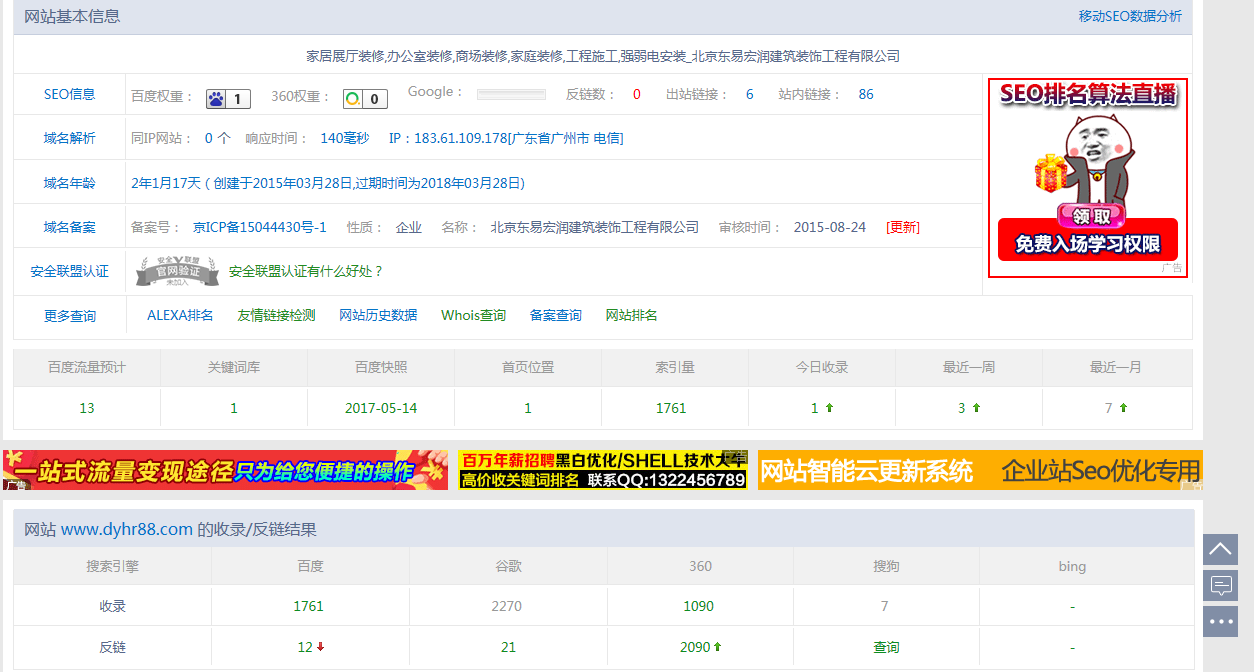The height and width of the screenshot is (672, 1254).
Task: Click the bing column header
Action: (1072, 566)
